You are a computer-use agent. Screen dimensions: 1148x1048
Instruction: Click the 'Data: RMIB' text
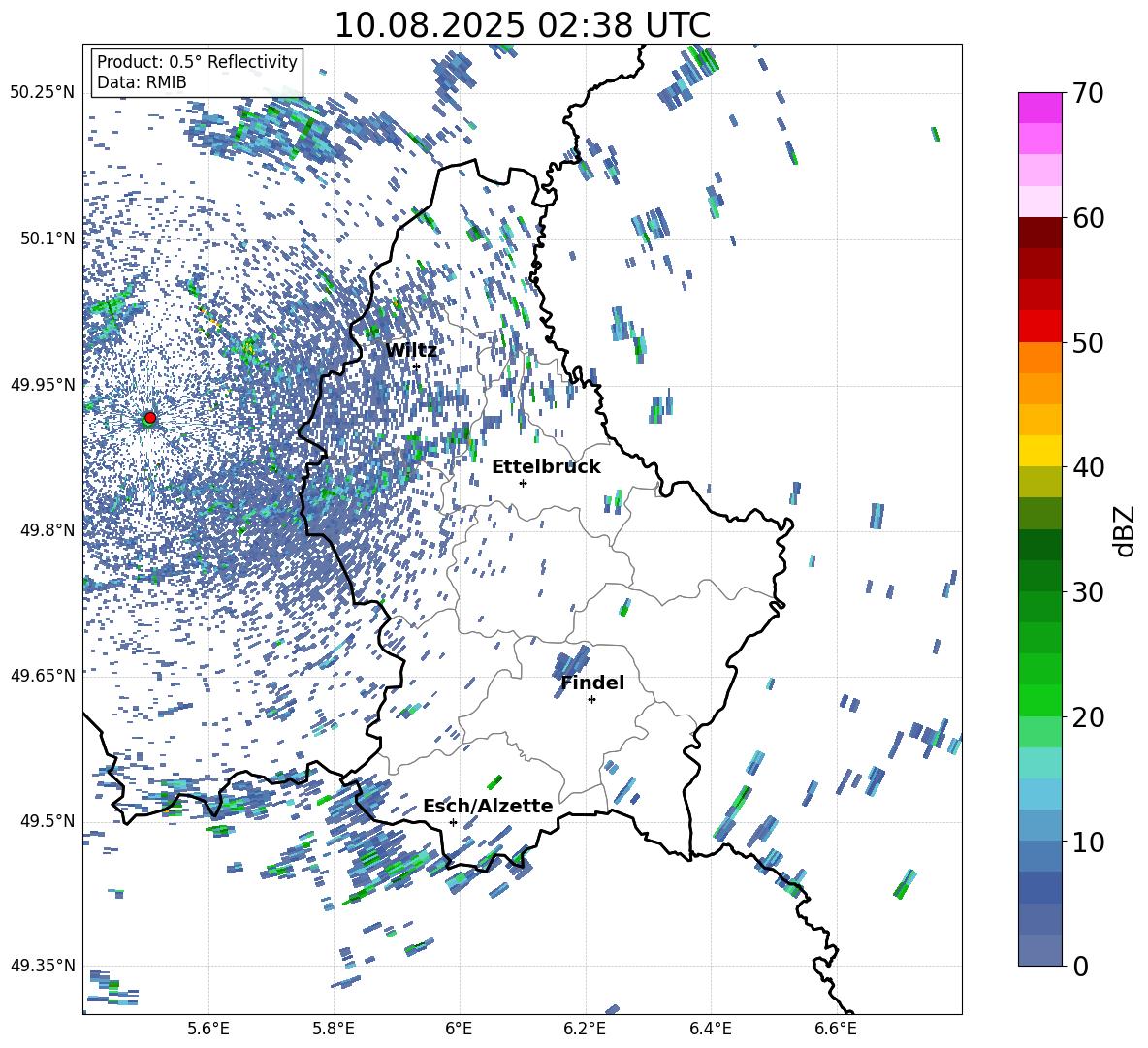tap(142, 82)
